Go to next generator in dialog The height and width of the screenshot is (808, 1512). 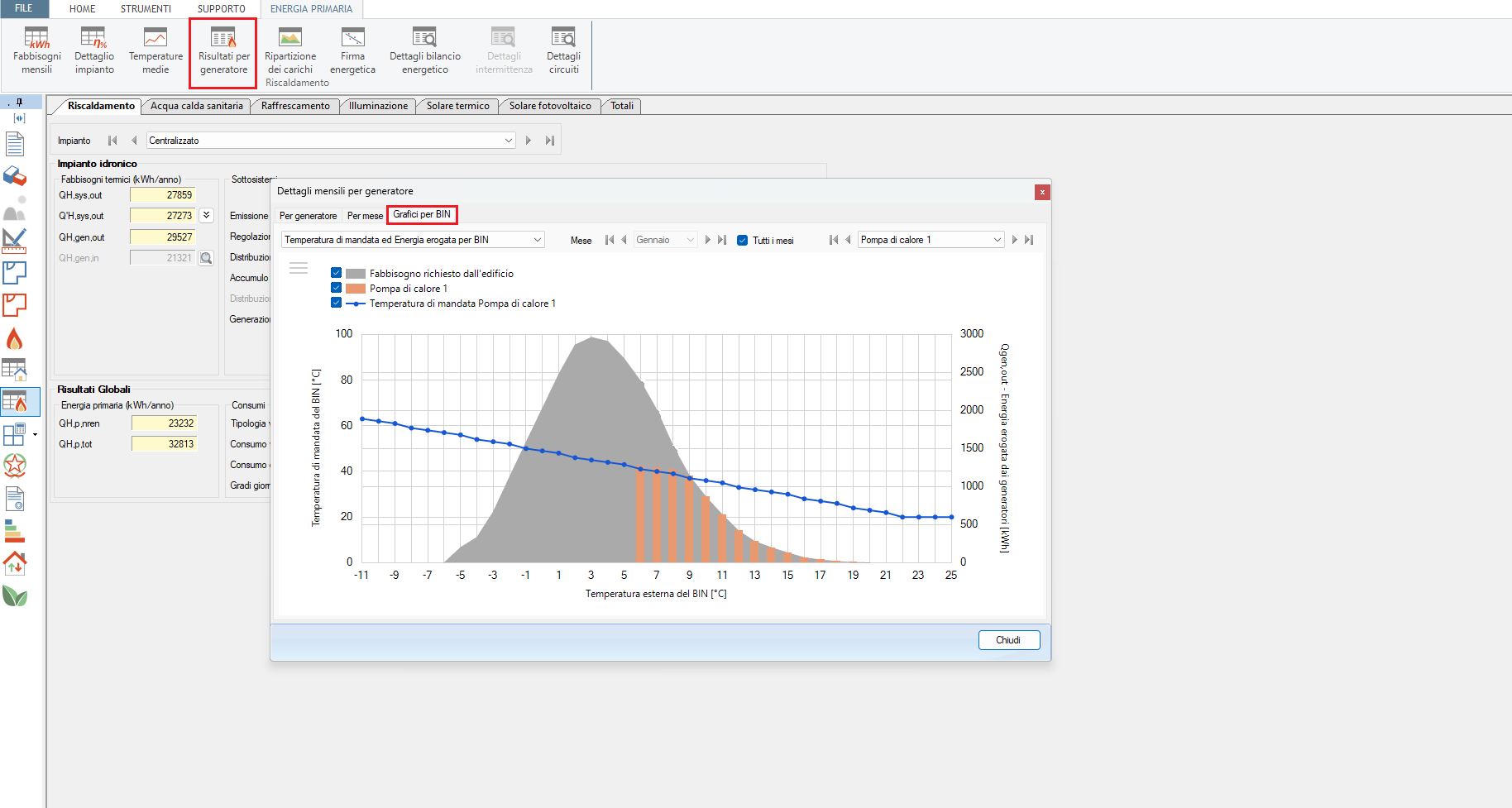1014,240
